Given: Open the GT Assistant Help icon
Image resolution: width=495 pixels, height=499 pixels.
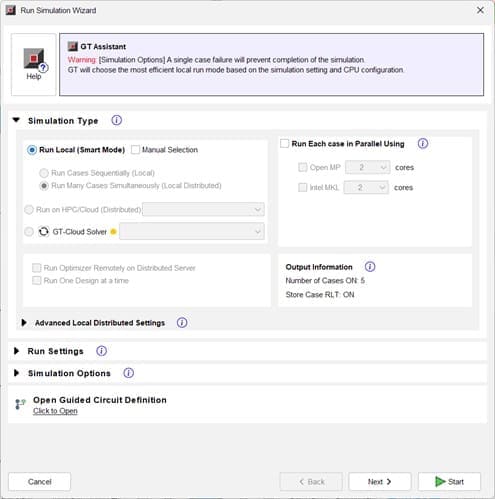Looking at the screenshot, I should (34, 64).
